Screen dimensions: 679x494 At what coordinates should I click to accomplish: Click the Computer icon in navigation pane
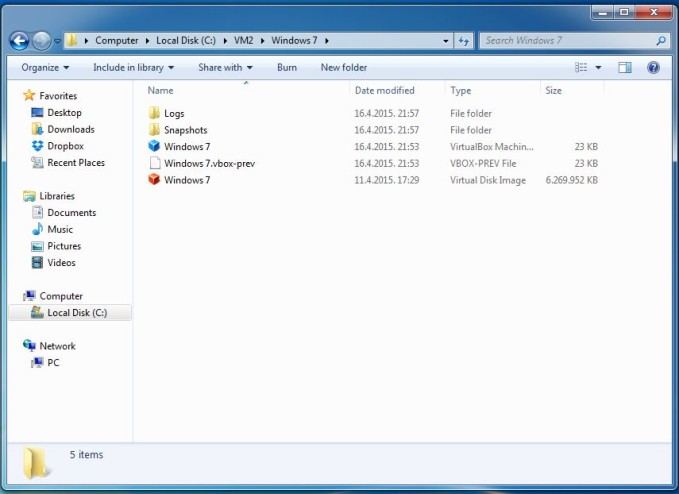click(29, 296)
